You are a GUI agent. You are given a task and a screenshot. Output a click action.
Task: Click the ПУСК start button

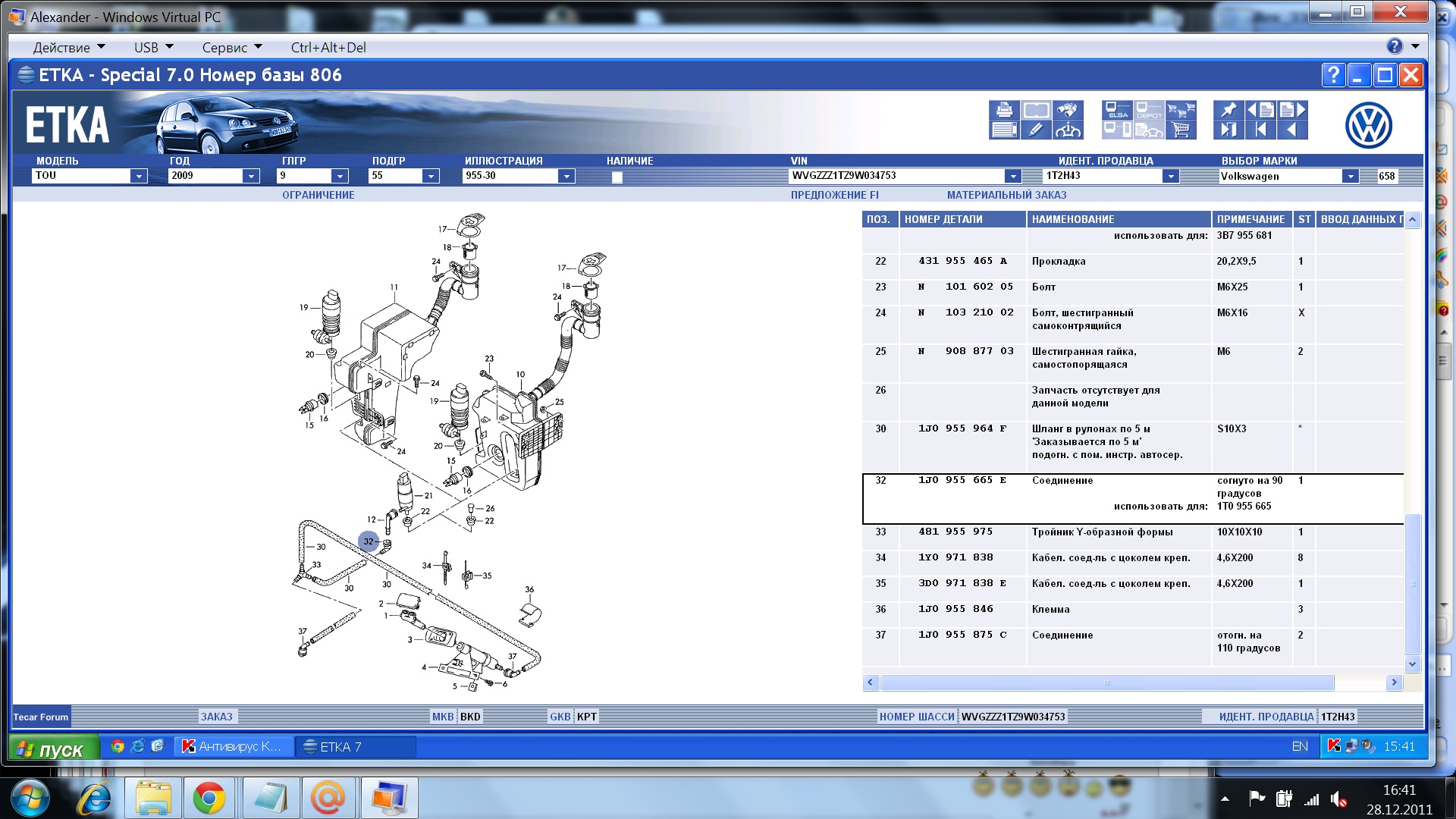click(53, 748)
